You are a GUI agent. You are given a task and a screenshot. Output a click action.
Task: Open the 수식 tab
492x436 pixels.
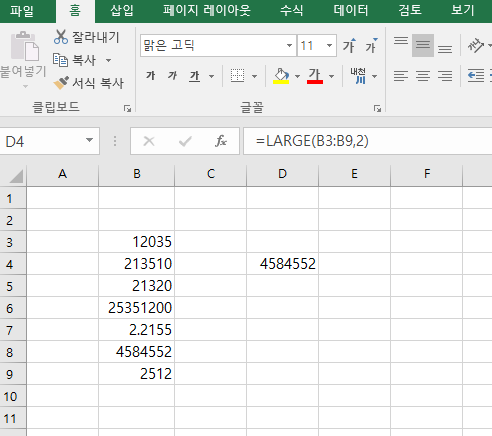(x=292, y=11)
